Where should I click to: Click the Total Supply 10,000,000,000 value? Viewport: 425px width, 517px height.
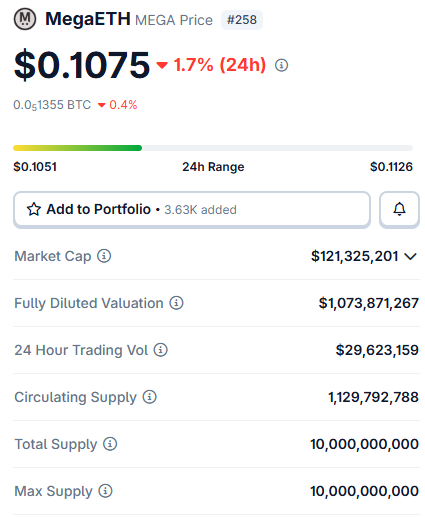click(364, 444)
